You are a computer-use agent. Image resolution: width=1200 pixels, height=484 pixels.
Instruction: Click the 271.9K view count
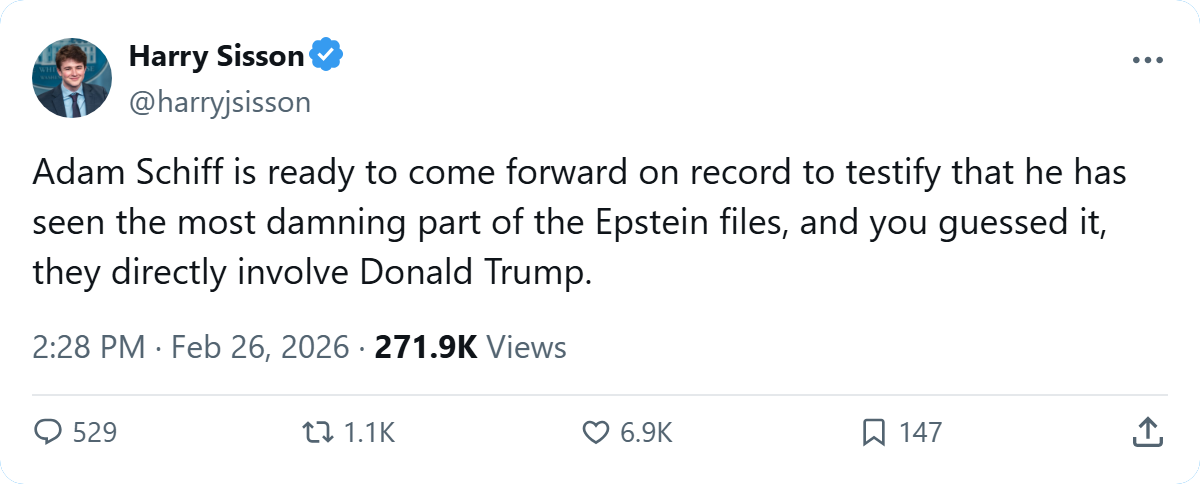427,348
